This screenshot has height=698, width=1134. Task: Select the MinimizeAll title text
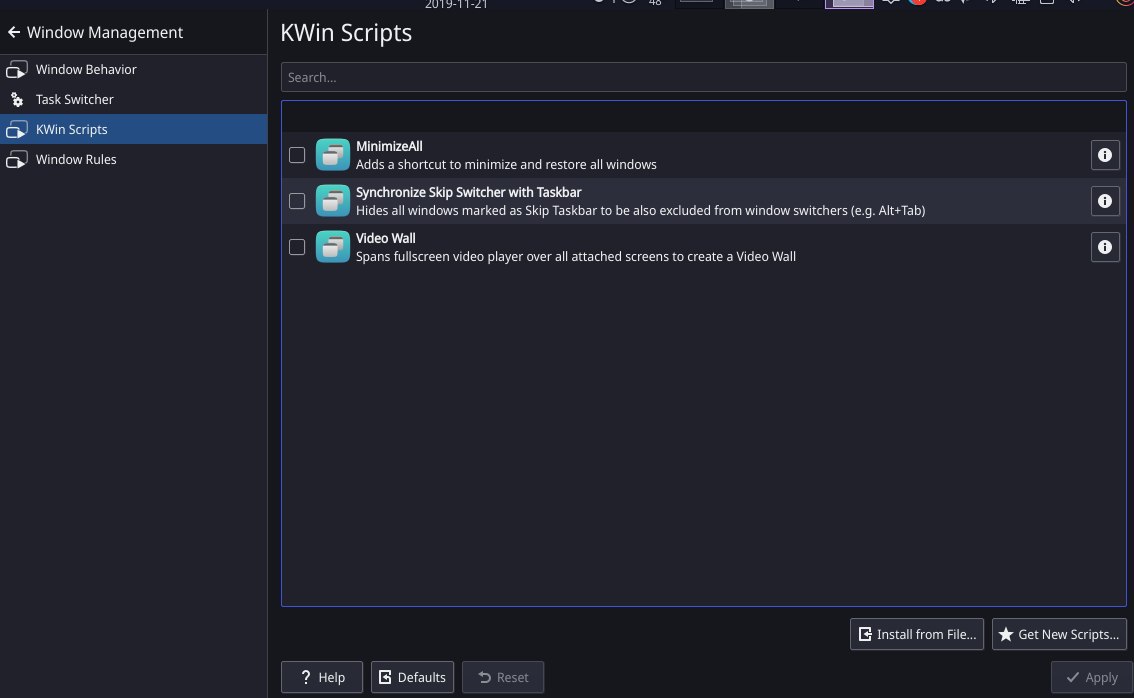(x=389, y=146)
